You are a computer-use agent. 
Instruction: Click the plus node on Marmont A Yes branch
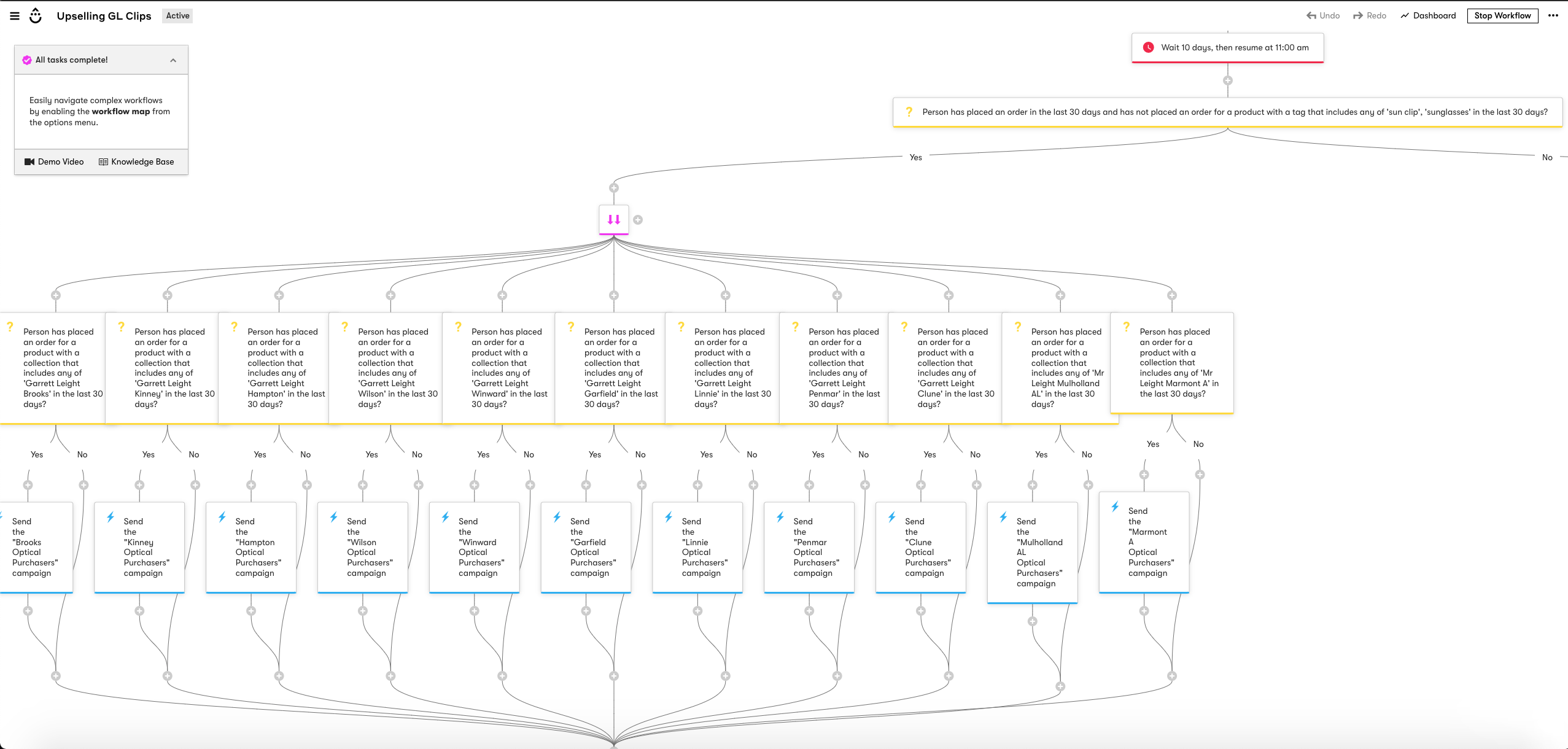tap(1144, 475)
